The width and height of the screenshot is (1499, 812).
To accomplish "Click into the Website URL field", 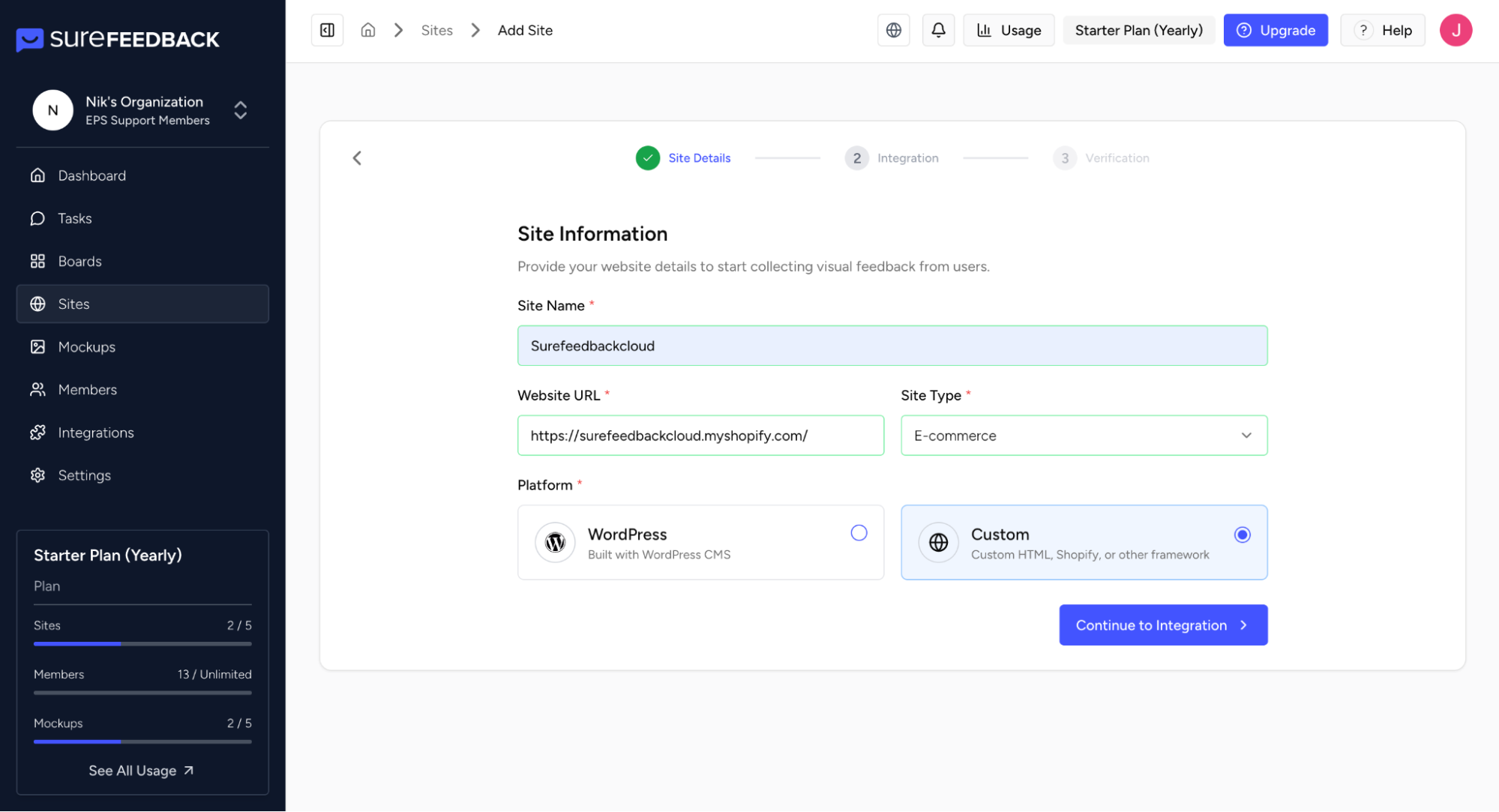I will tap(700, 436).
